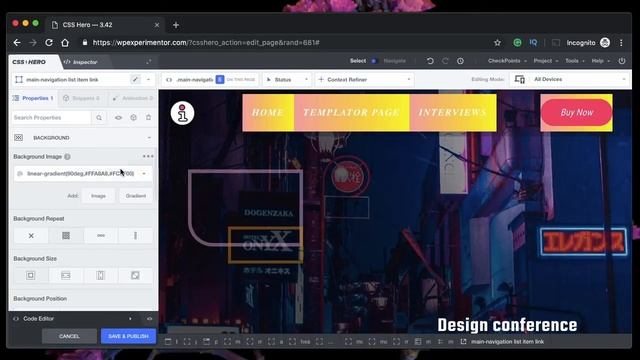Click the browser home icon
The image size is (640, 360).
pos(65,43)
